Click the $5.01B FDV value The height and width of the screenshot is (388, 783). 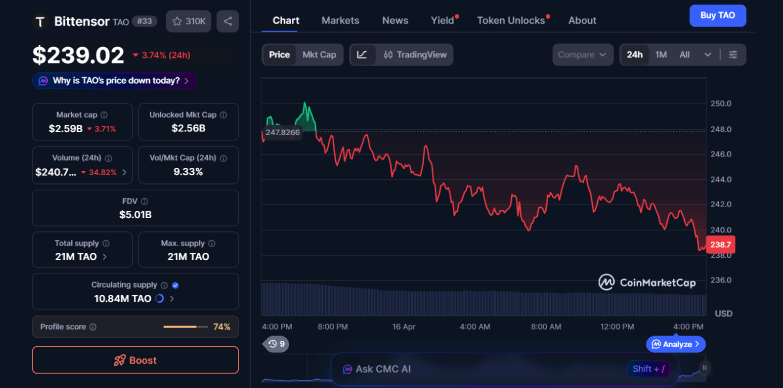(x=135, y=215)
